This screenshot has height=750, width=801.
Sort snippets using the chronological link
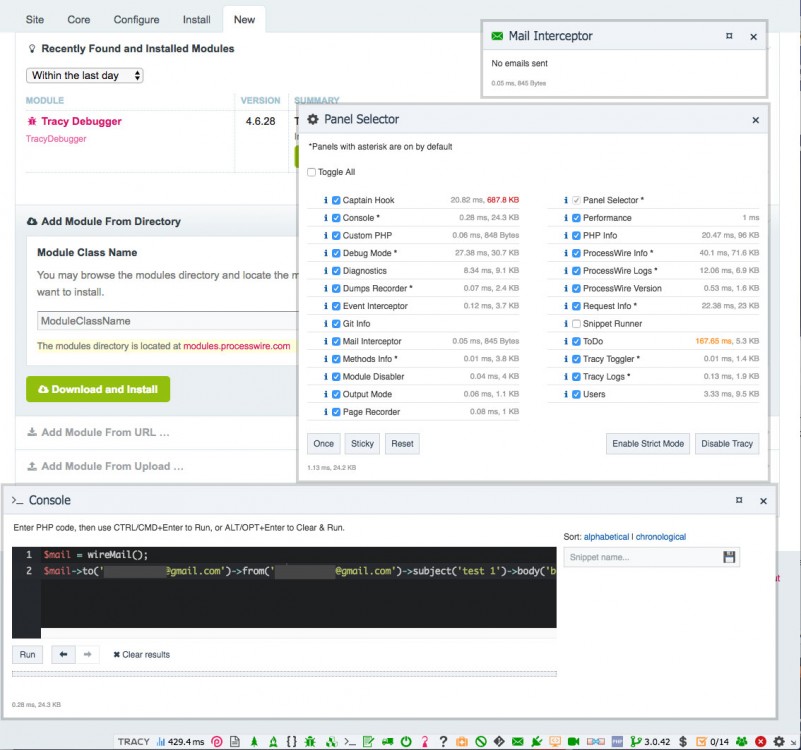(x=661, y=537)
